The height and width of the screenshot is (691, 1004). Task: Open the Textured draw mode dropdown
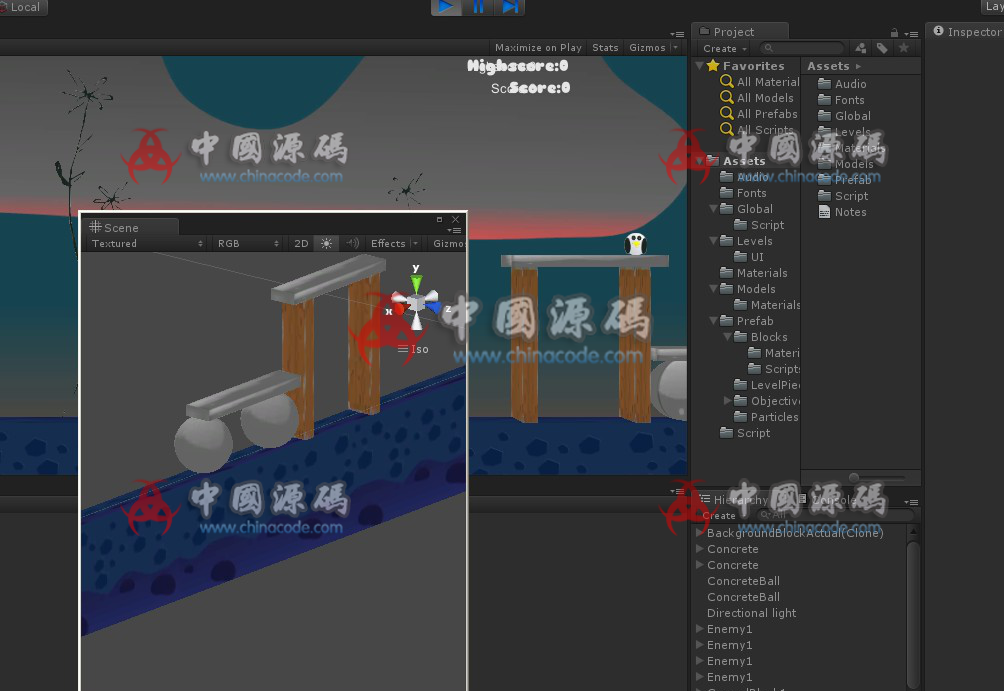[146, 243]
